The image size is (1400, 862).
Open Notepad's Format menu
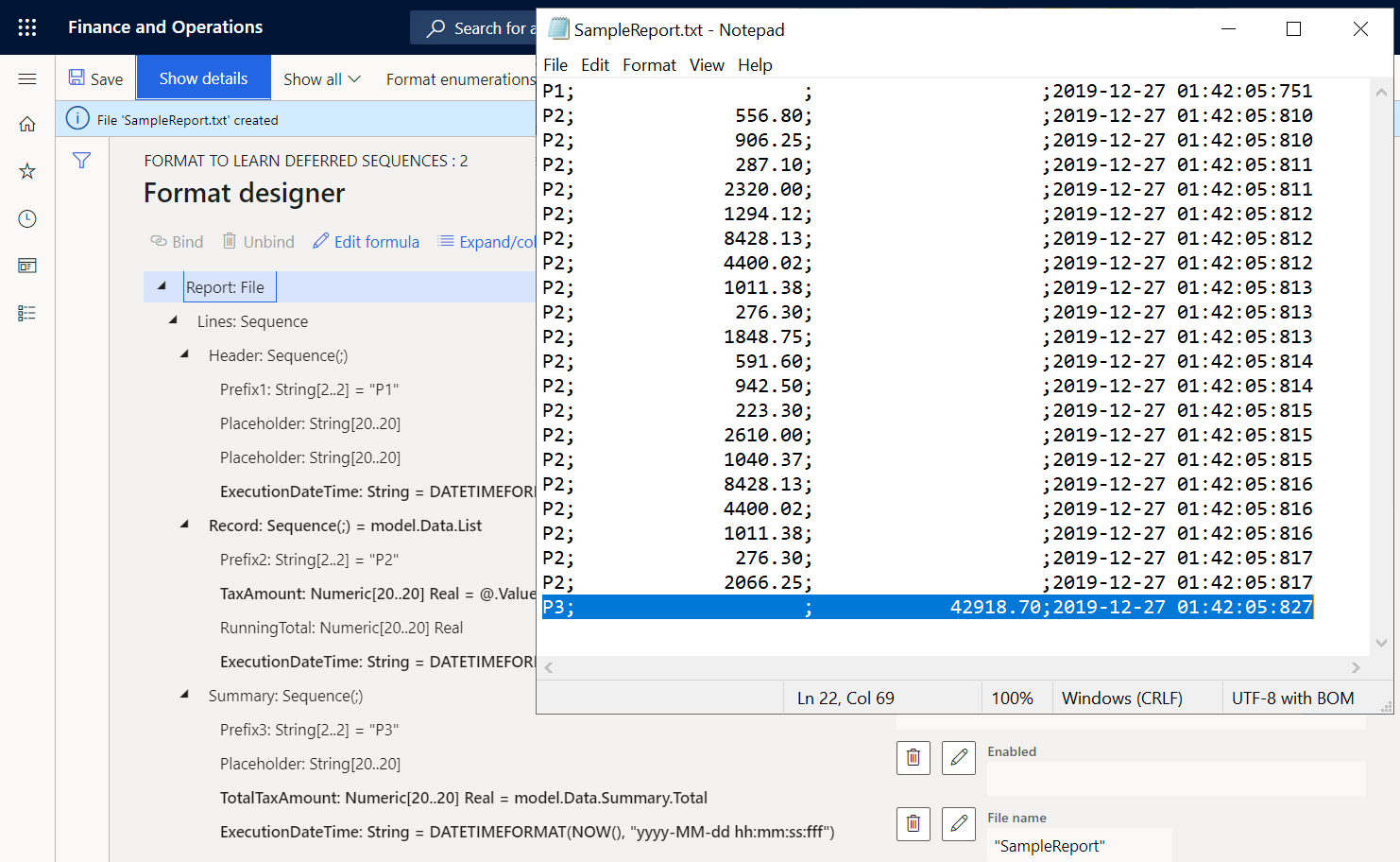(649, 64)
